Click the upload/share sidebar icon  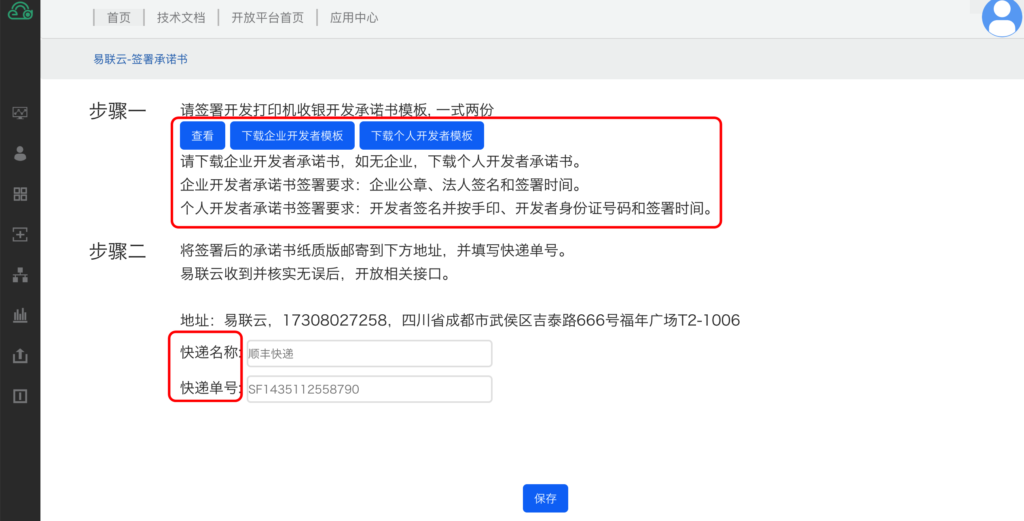click(x=20, y=356)
